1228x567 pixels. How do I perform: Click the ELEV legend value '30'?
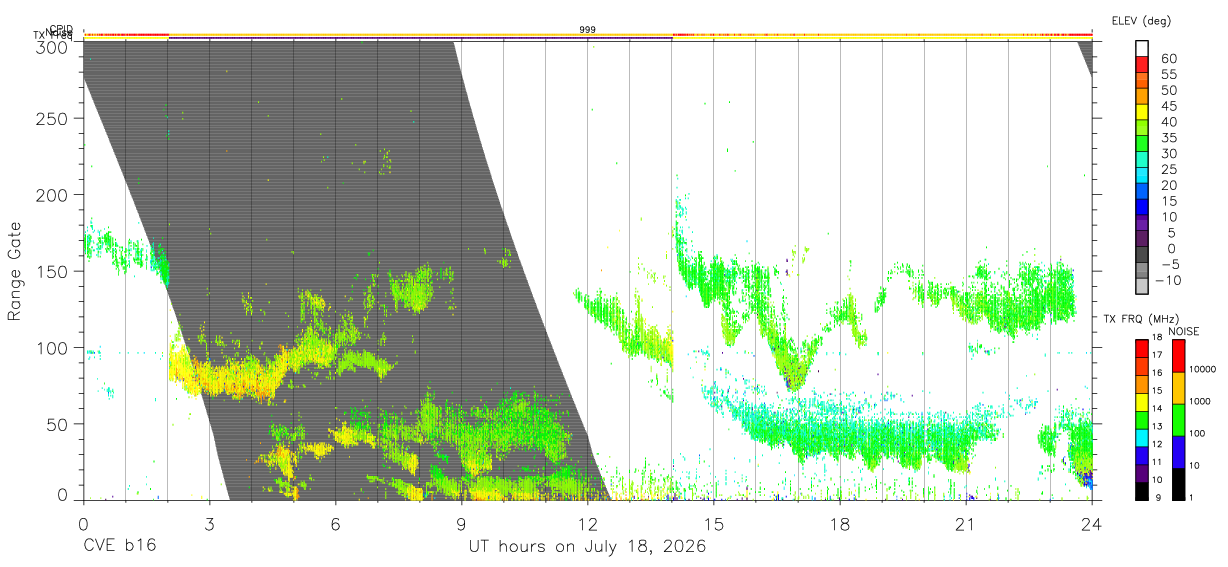click(x=1167, y=153)
